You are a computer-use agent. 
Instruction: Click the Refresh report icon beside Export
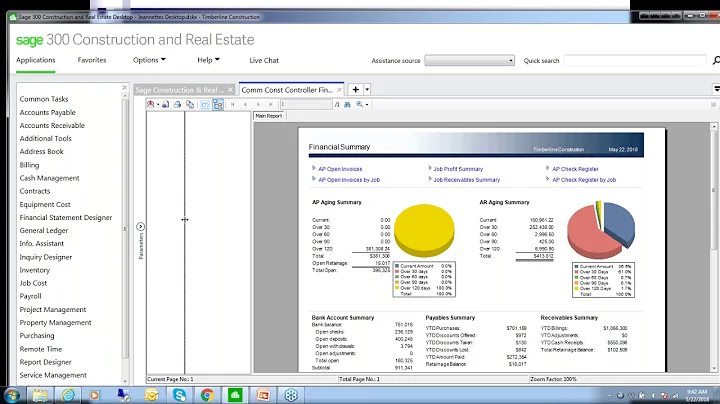click(x=165, y=105)
